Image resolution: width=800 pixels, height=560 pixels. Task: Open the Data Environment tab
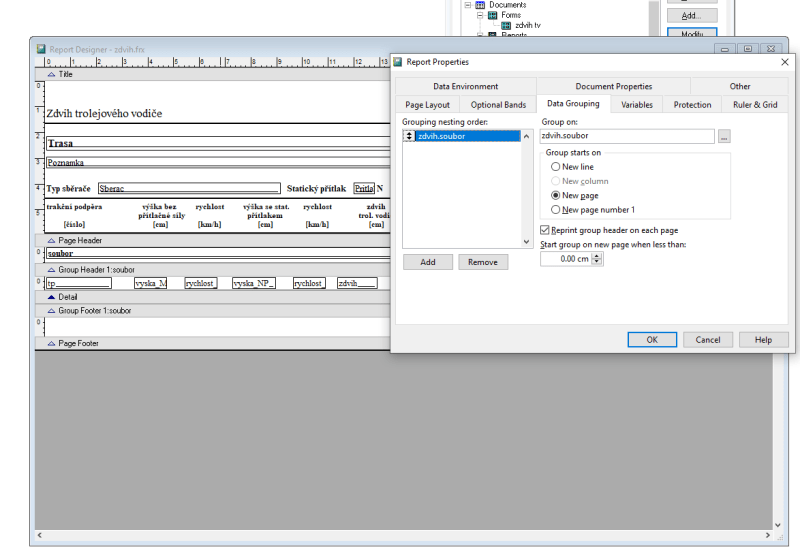pos(466,86)
